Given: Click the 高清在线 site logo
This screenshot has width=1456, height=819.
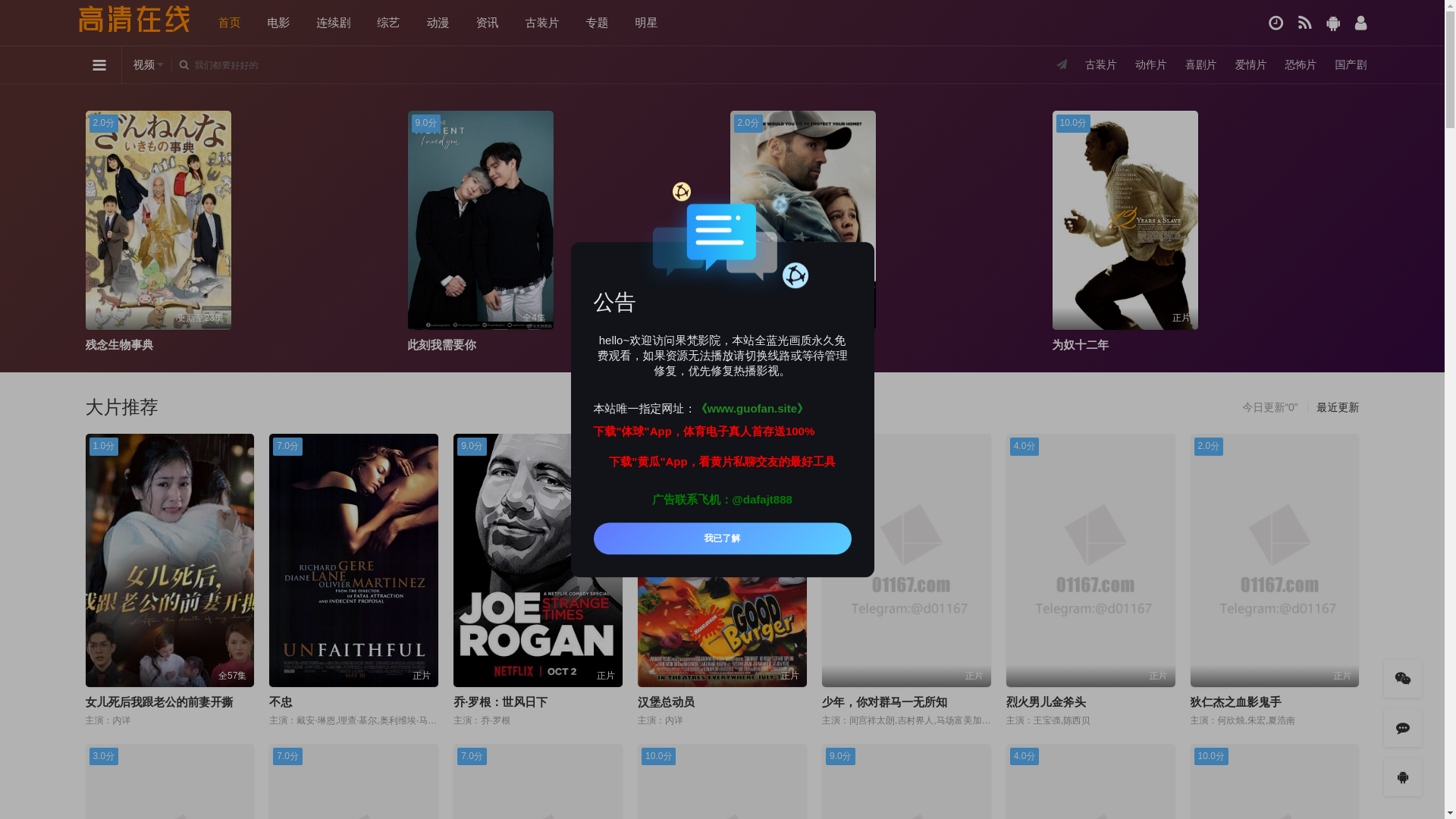Looking at the screenshot, I should click(x=133, y=20).
